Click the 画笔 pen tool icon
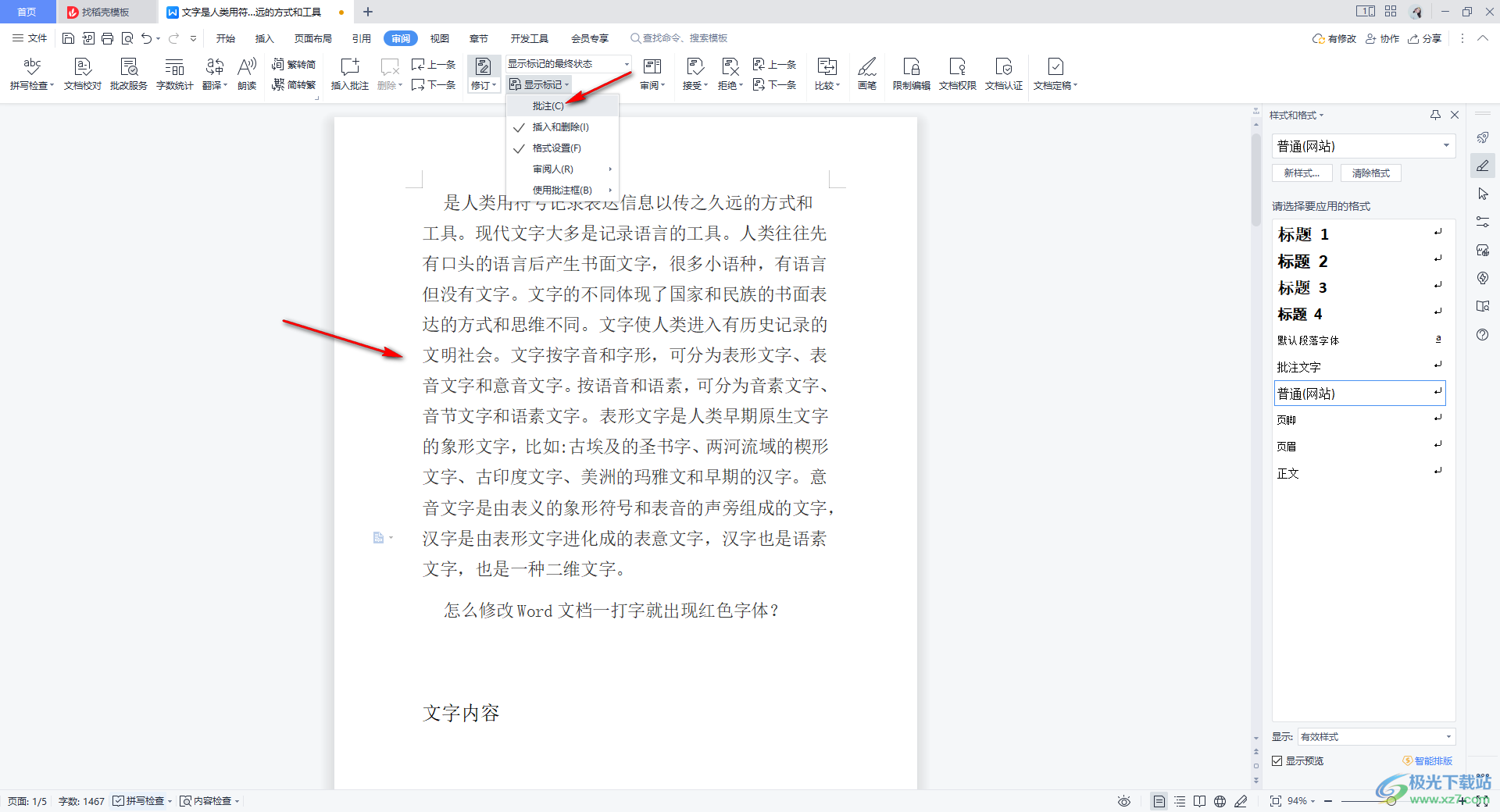This screenshot has width=1500, height=812. [867, 74]
